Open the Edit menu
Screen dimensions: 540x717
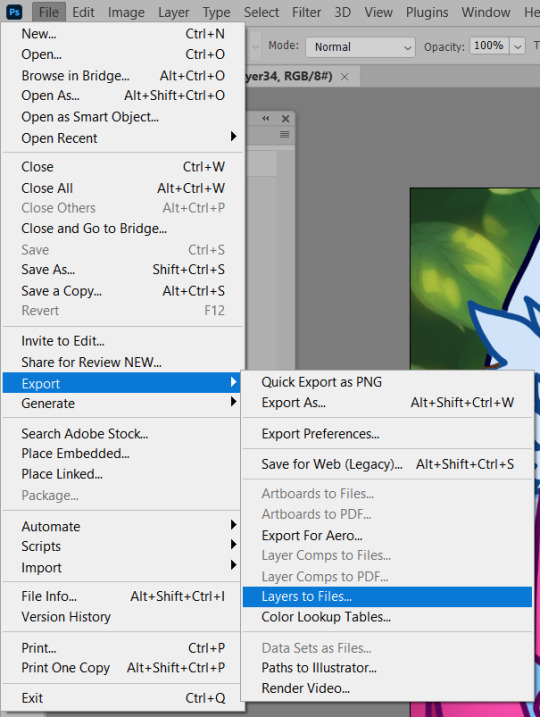click(83, 12)
